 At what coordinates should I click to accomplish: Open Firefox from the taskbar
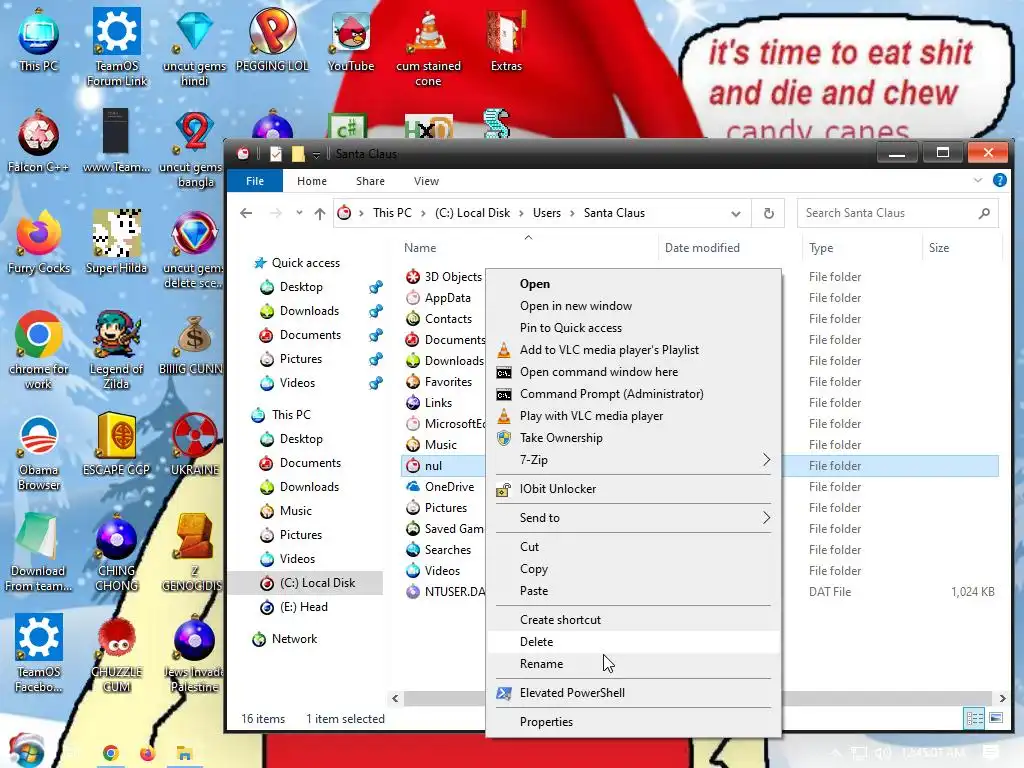point(148,753)
